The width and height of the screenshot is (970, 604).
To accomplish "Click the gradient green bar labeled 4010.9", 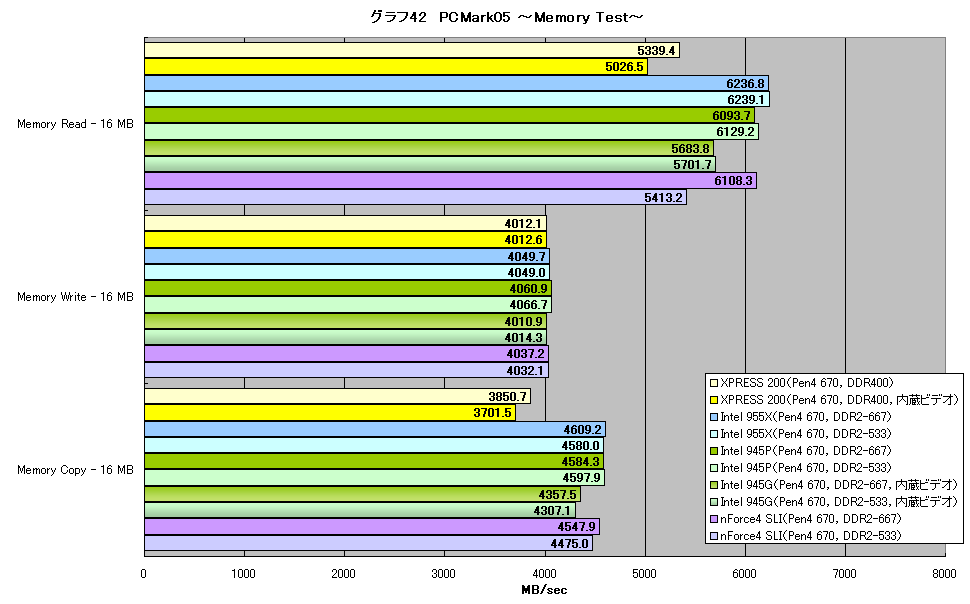I will pyautogui.click(x=345, y=321).
